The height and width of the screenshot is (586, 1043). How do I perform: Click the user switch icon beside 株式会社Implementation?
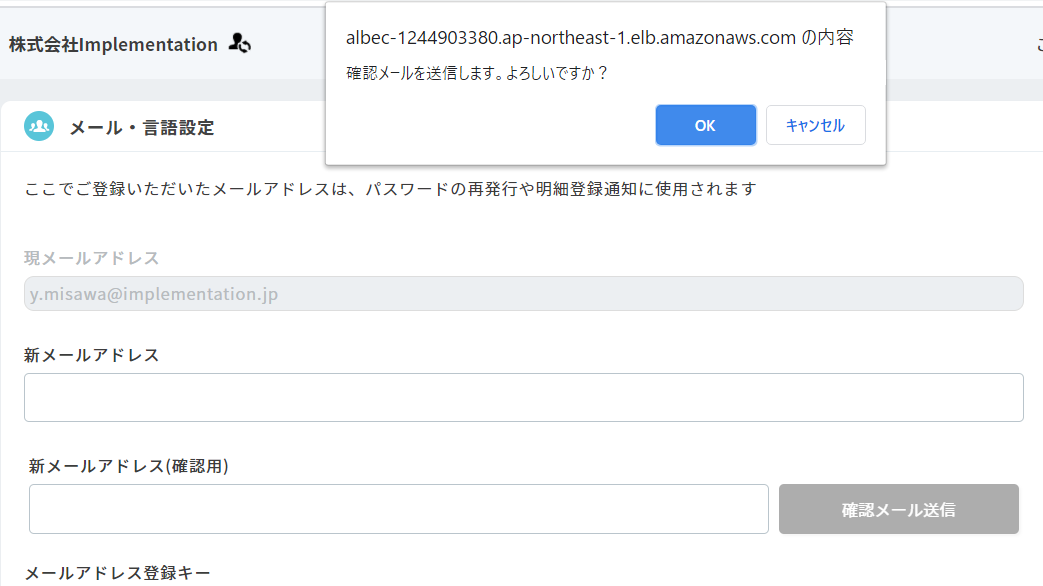click(x=239, y=44)
